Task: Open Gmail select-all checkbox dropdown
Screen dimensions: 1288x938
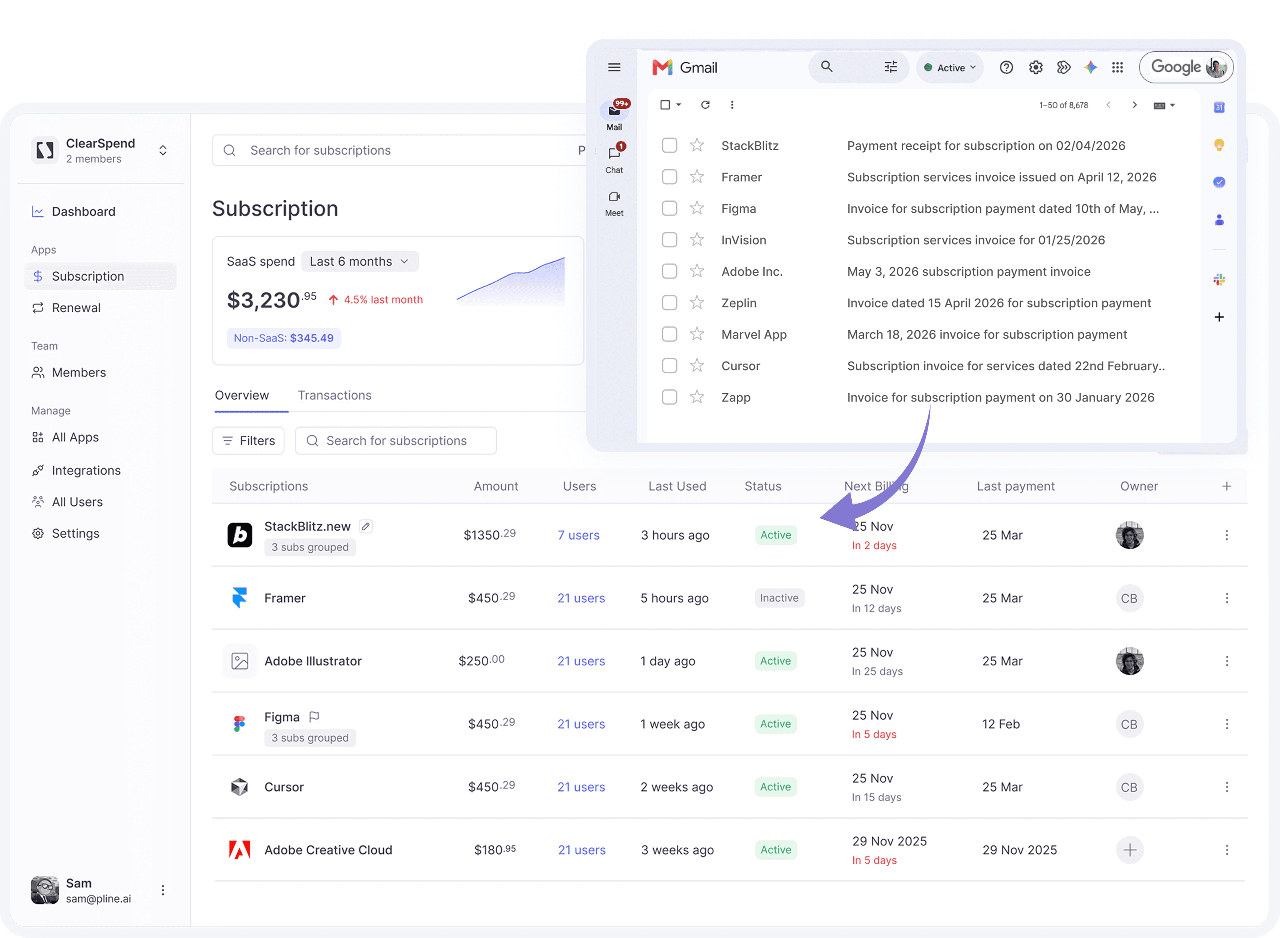Action: click(678, 105)
